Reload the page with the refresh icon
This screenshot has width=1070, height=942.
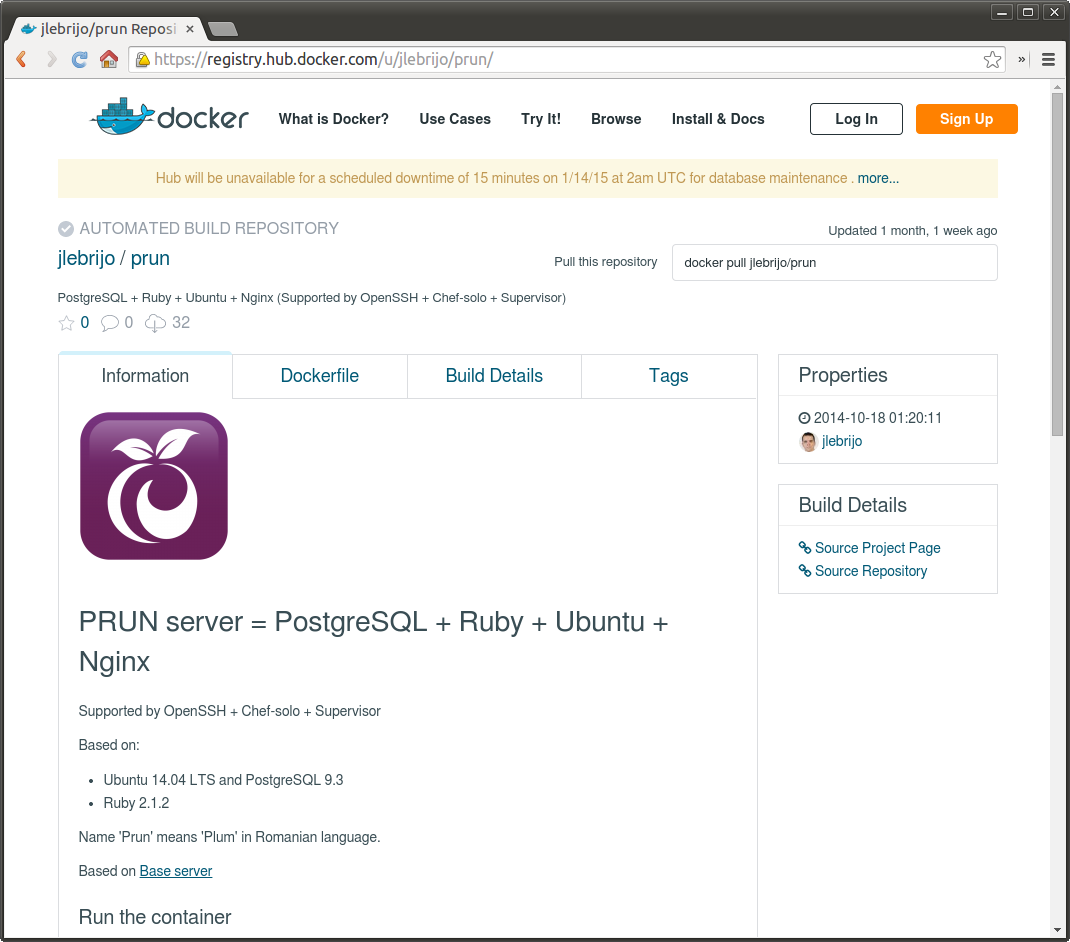(x=79, y=59)
